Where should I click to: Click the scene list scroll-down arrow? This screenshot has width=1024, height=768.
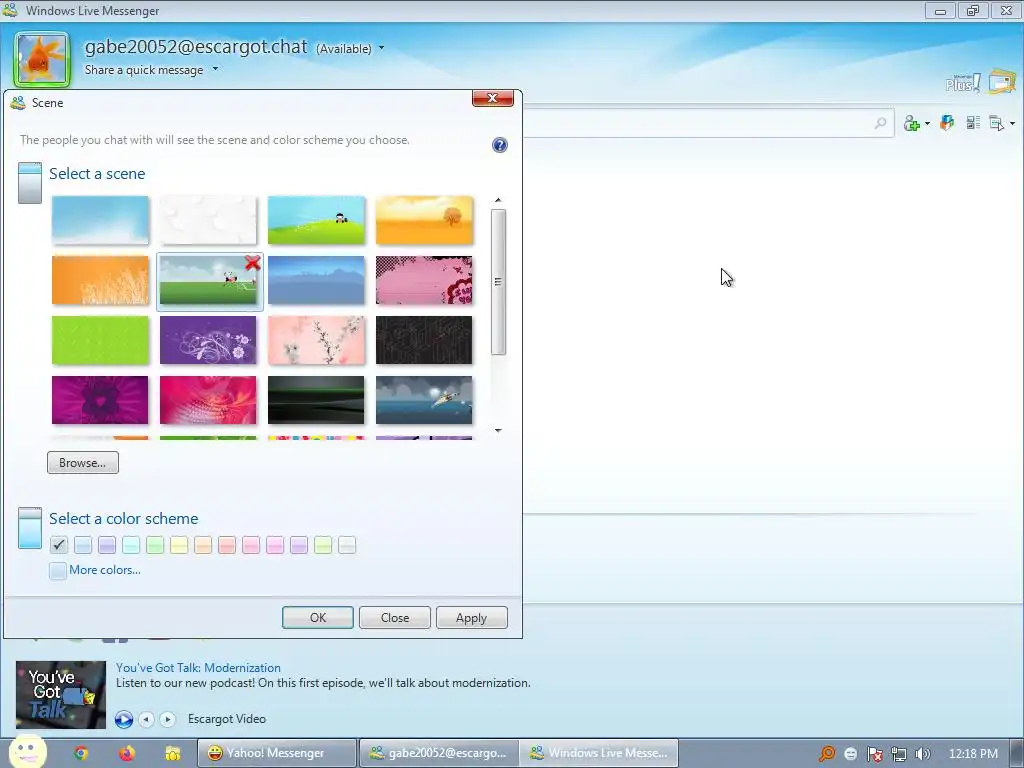pyautogui.click(x=498, y=430)
